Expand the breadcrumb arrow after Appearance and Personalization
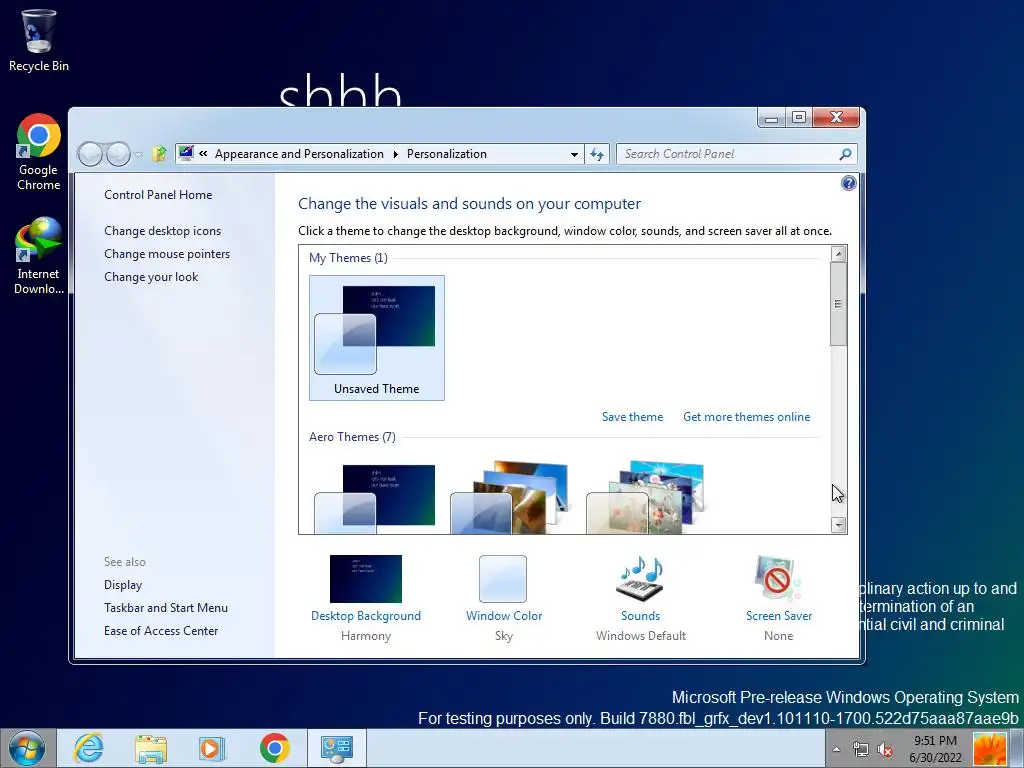Viewport: 1024px width, 768px height. [395, 155]
